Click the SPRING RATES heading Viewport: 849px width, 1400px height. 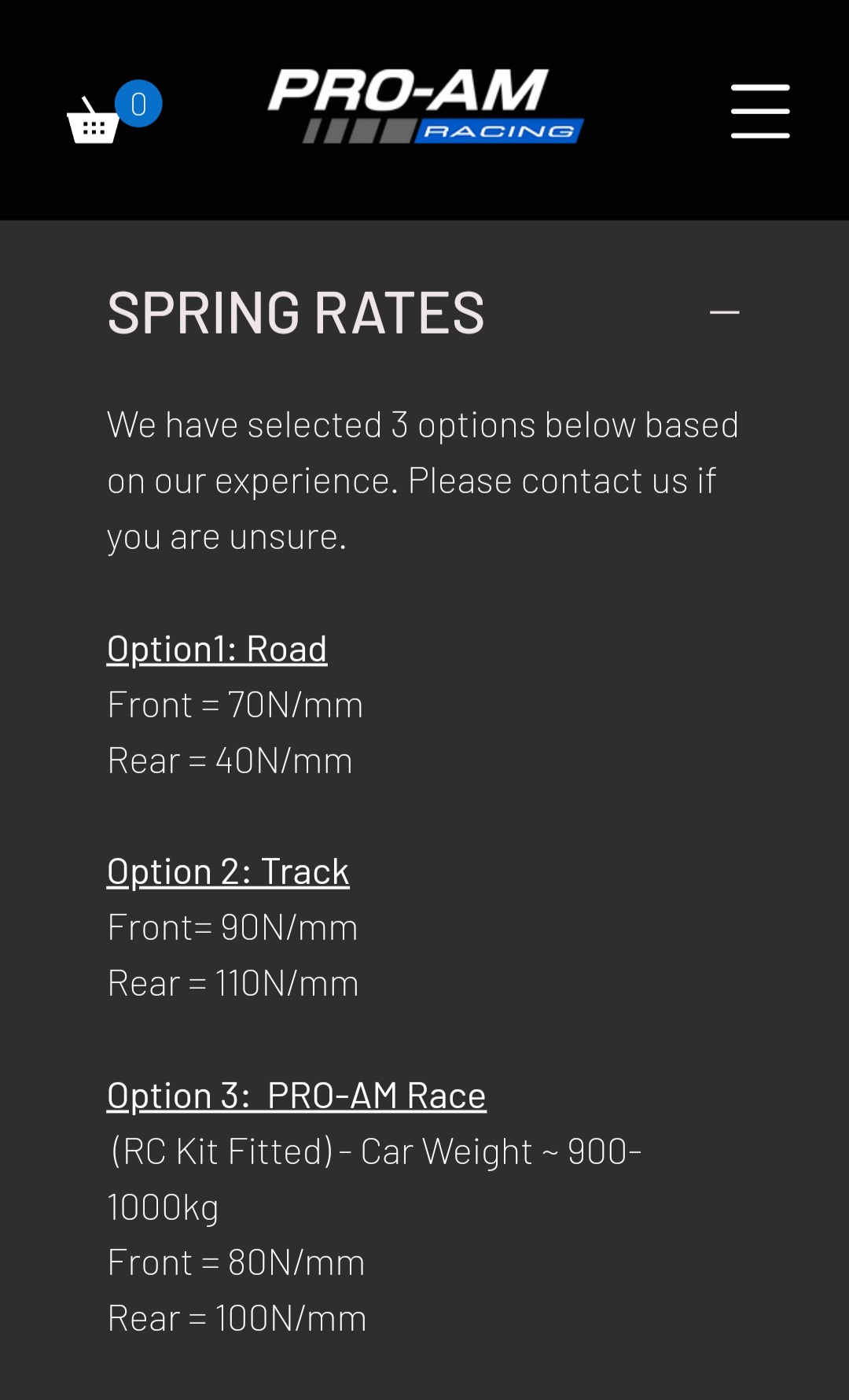296,313
